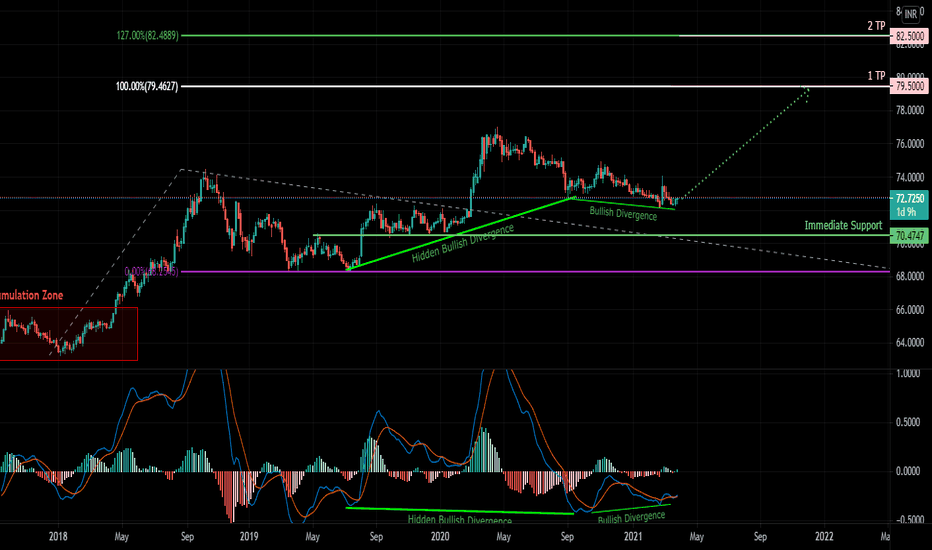Select the green immediate support line

600,235
